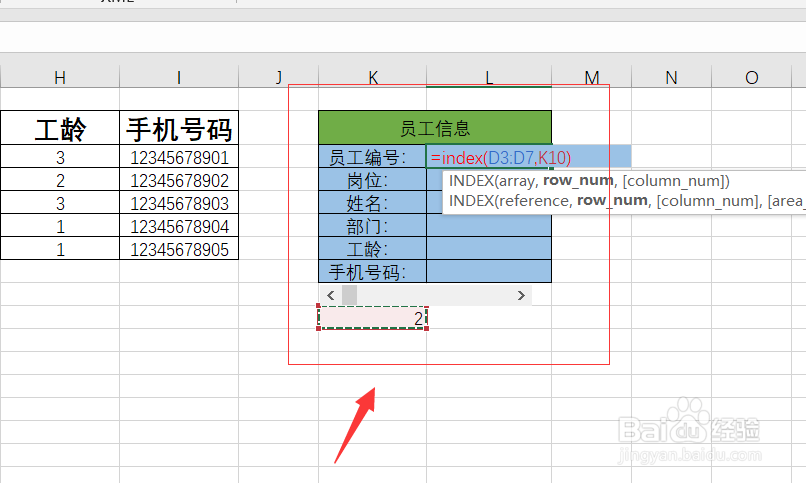Click the cell with 12345678905
The width and height of the screenshot is (806, 483).
tap(179, 248)
